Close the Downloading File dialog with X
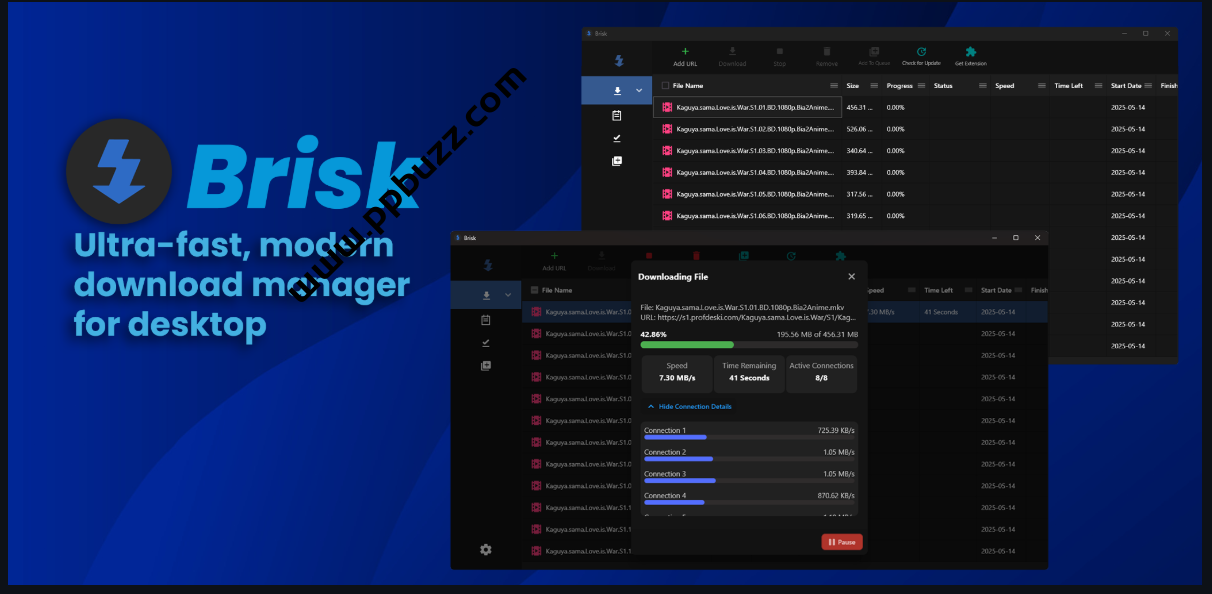This screenshot has height=594, width=1212. point(852,276)
